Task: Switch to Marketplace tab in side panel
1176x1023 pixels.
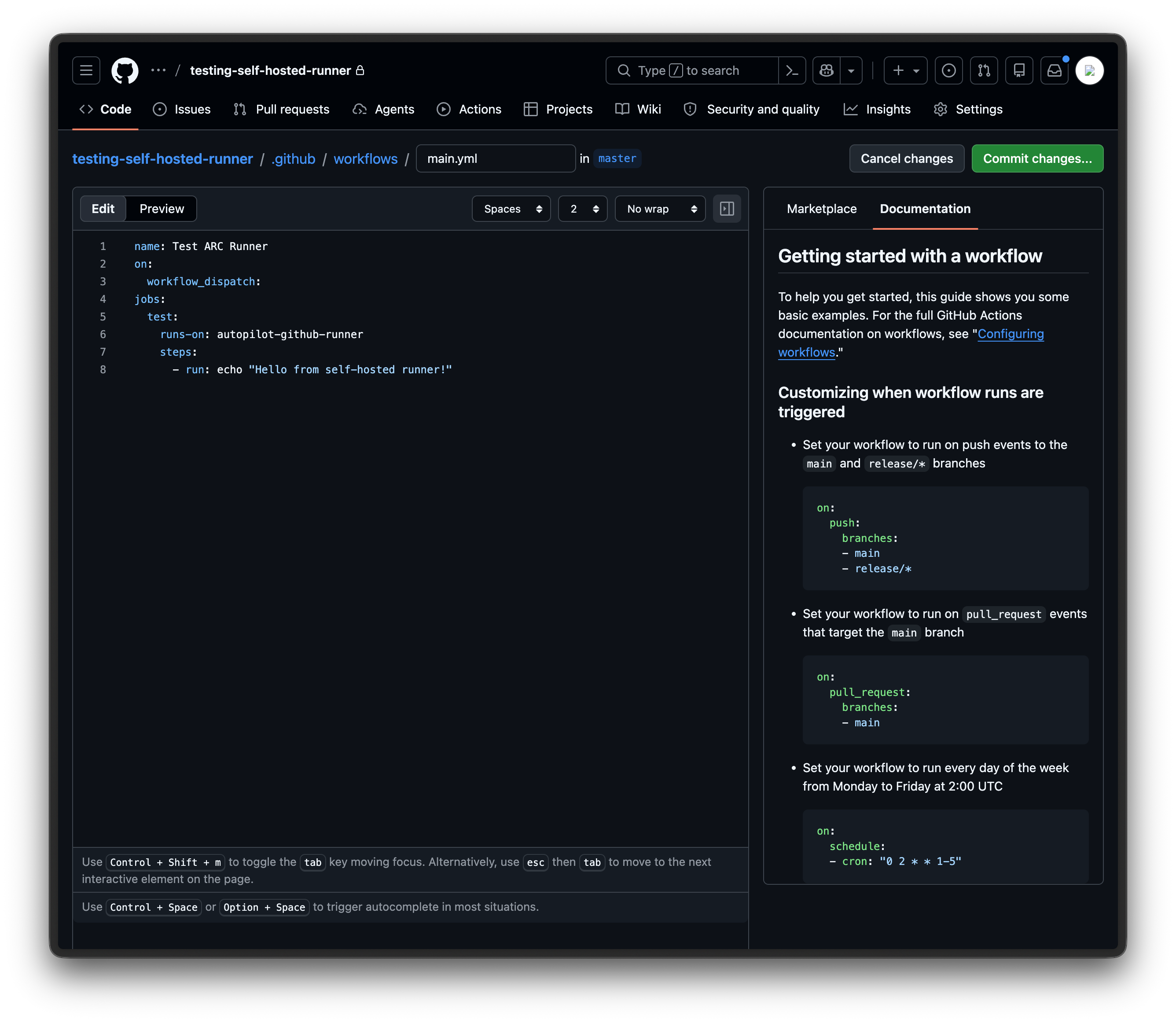Action: 822,209
